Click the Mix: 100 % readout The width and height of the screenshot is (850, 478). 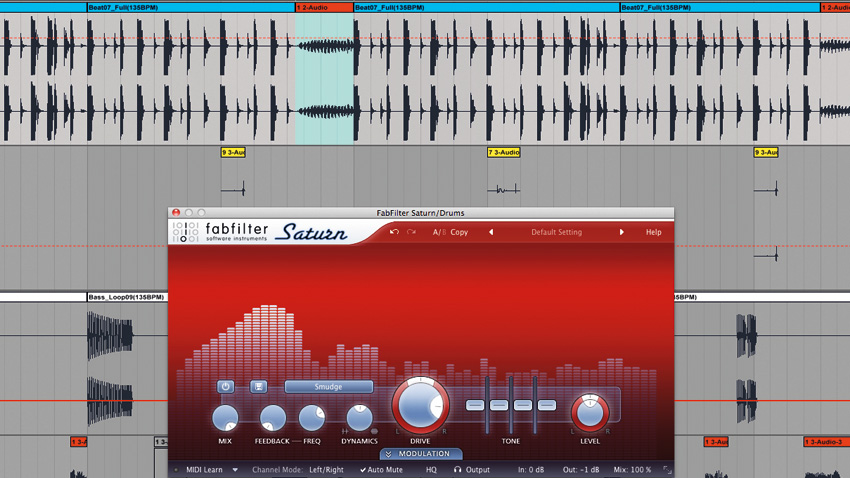(x=632, y=470)
